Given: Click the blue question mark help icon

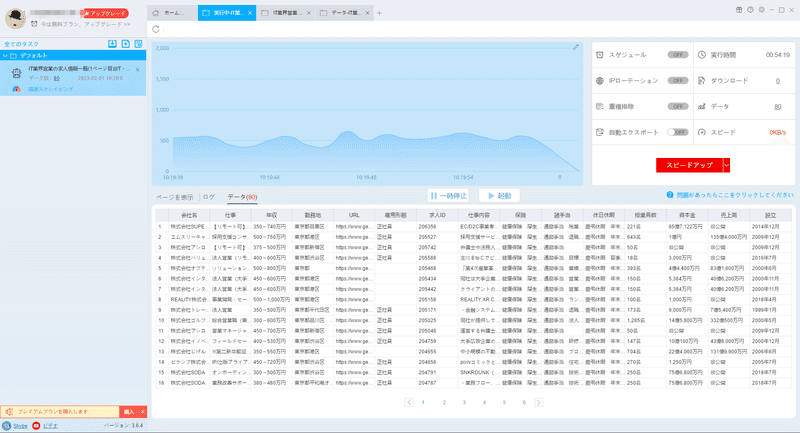Looking at the screenshot, I should click(x=670, y=195).
